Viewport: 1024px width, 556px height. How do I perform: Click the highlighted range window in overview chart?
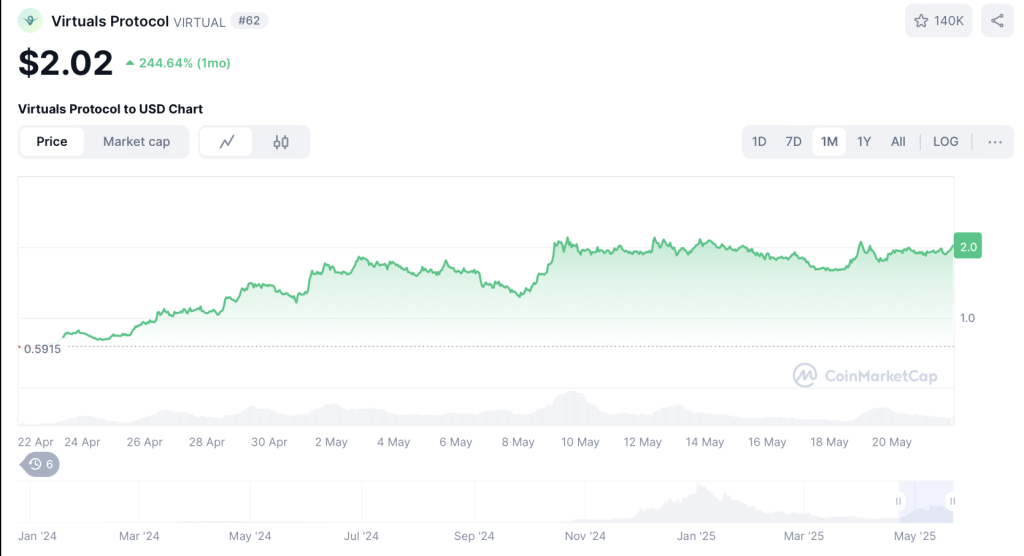pos(926,501)
